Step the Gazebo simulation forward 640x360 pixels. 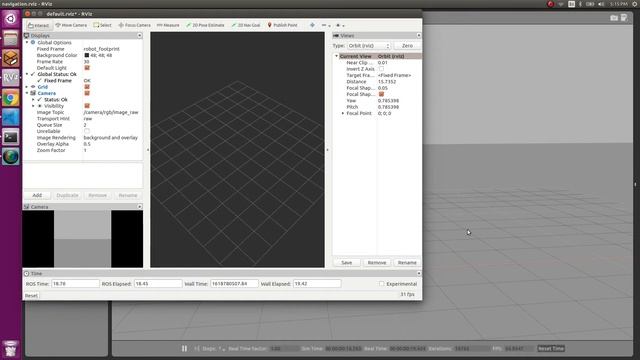[197, 349]
